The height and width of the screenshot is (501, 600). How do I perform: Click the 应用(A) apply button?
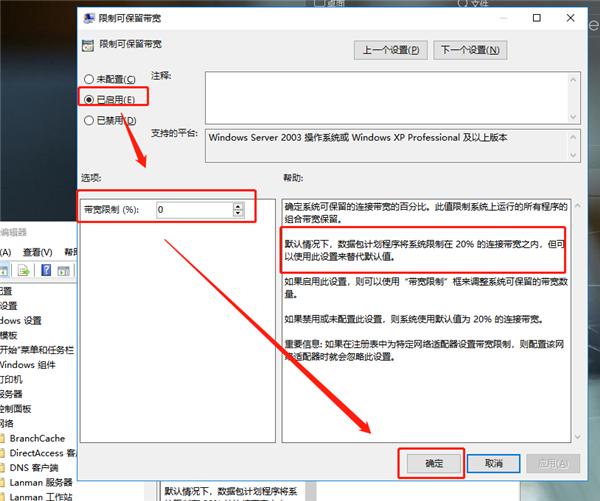point(553,463)
